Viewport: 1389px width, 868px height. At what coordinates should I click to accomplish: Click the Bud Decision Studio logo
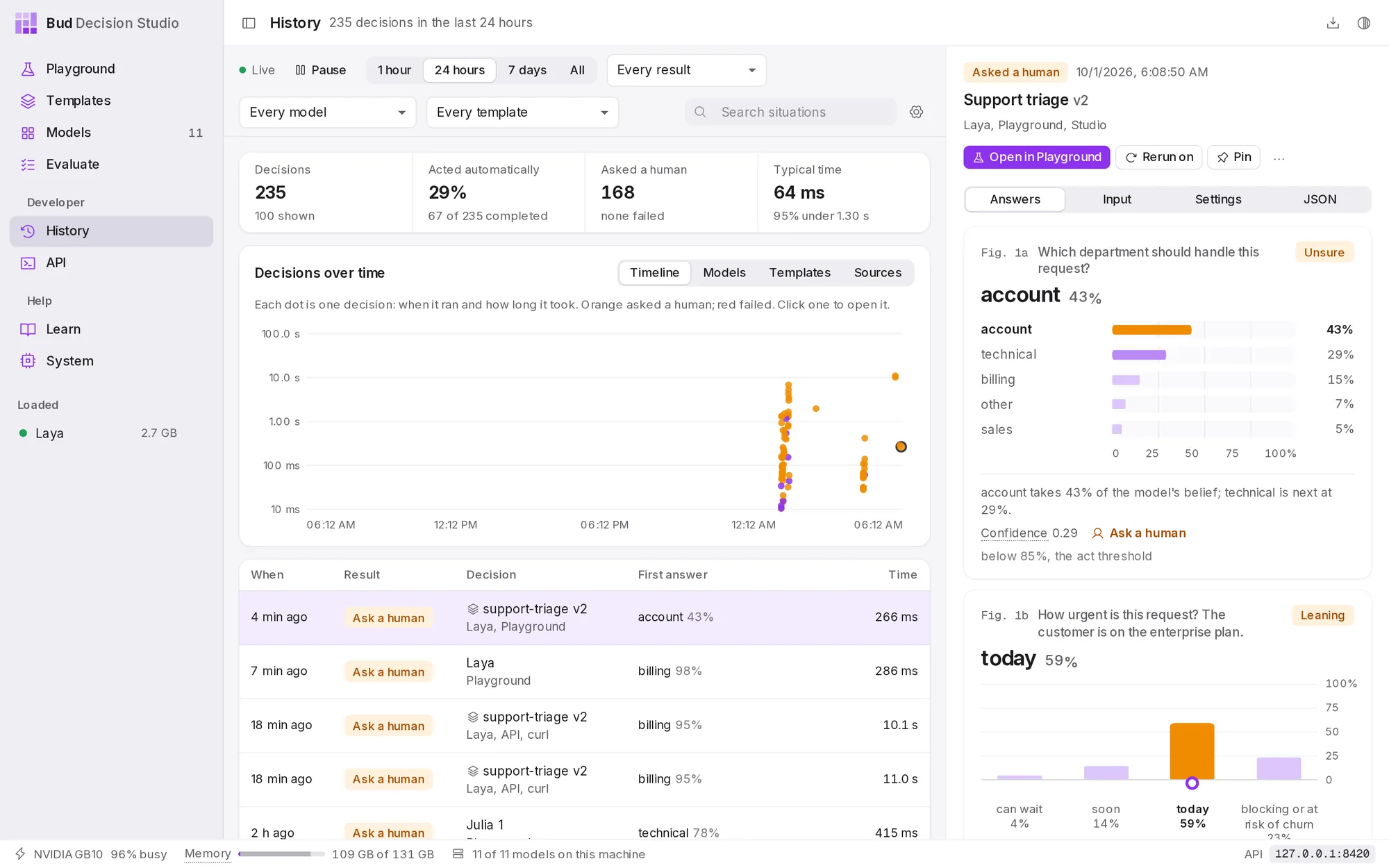coord(26,23)
